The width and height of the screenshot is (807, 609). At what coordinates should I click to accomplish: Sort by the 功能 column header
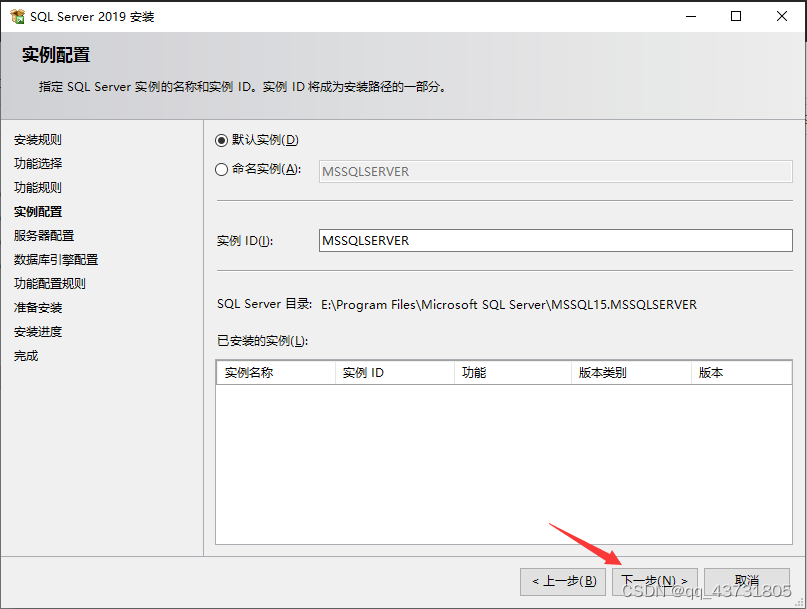[513, 373]
